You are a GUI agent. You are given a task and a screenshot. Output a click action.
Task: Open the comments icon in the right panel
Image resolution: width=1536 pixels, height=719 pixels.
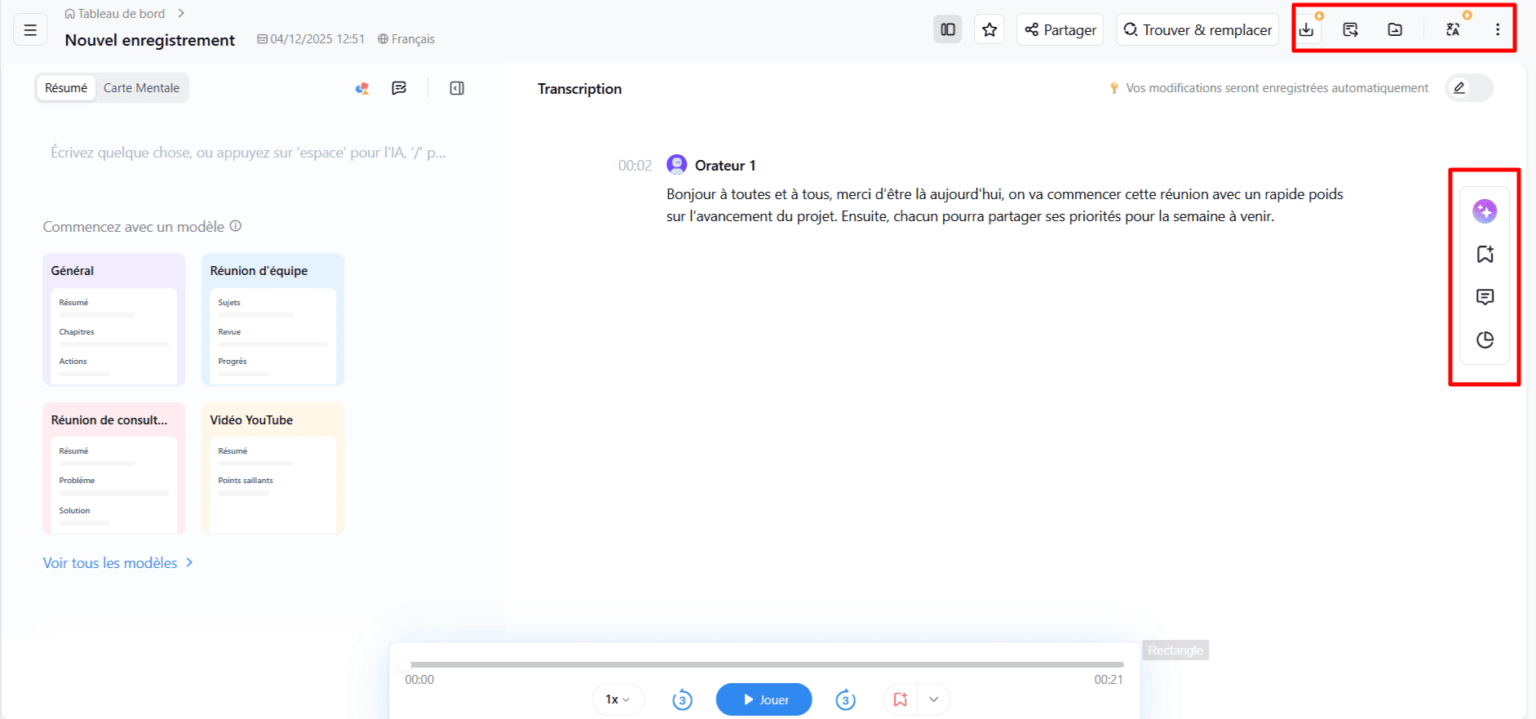pyautogui.click(x=1484, y=297)
